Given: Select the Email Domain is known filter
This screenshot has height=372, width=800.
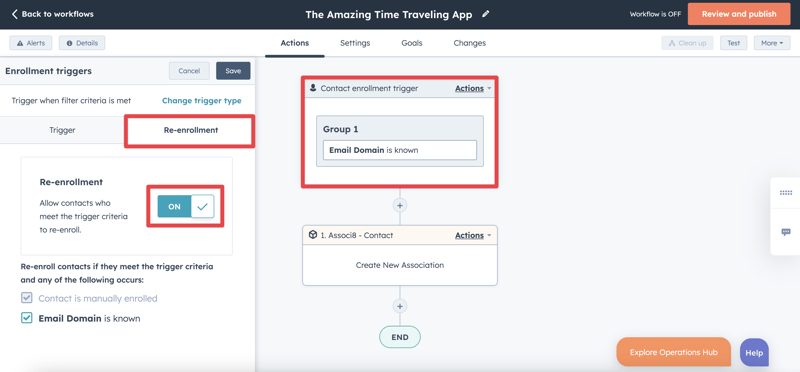Looking at the screenshot, I should [400, 150].
